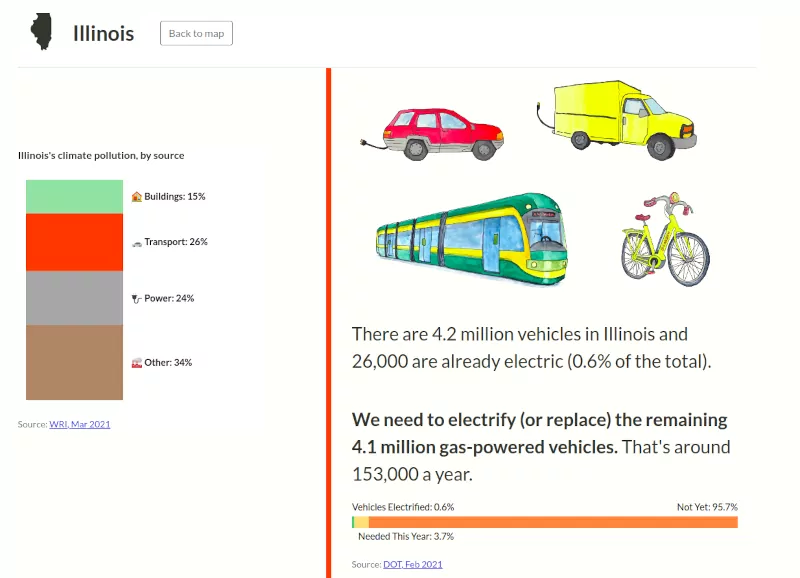Viewport: 800px width, 578px height.
Task: Click the green Buildings bar segment
Action: coord(74,196)
